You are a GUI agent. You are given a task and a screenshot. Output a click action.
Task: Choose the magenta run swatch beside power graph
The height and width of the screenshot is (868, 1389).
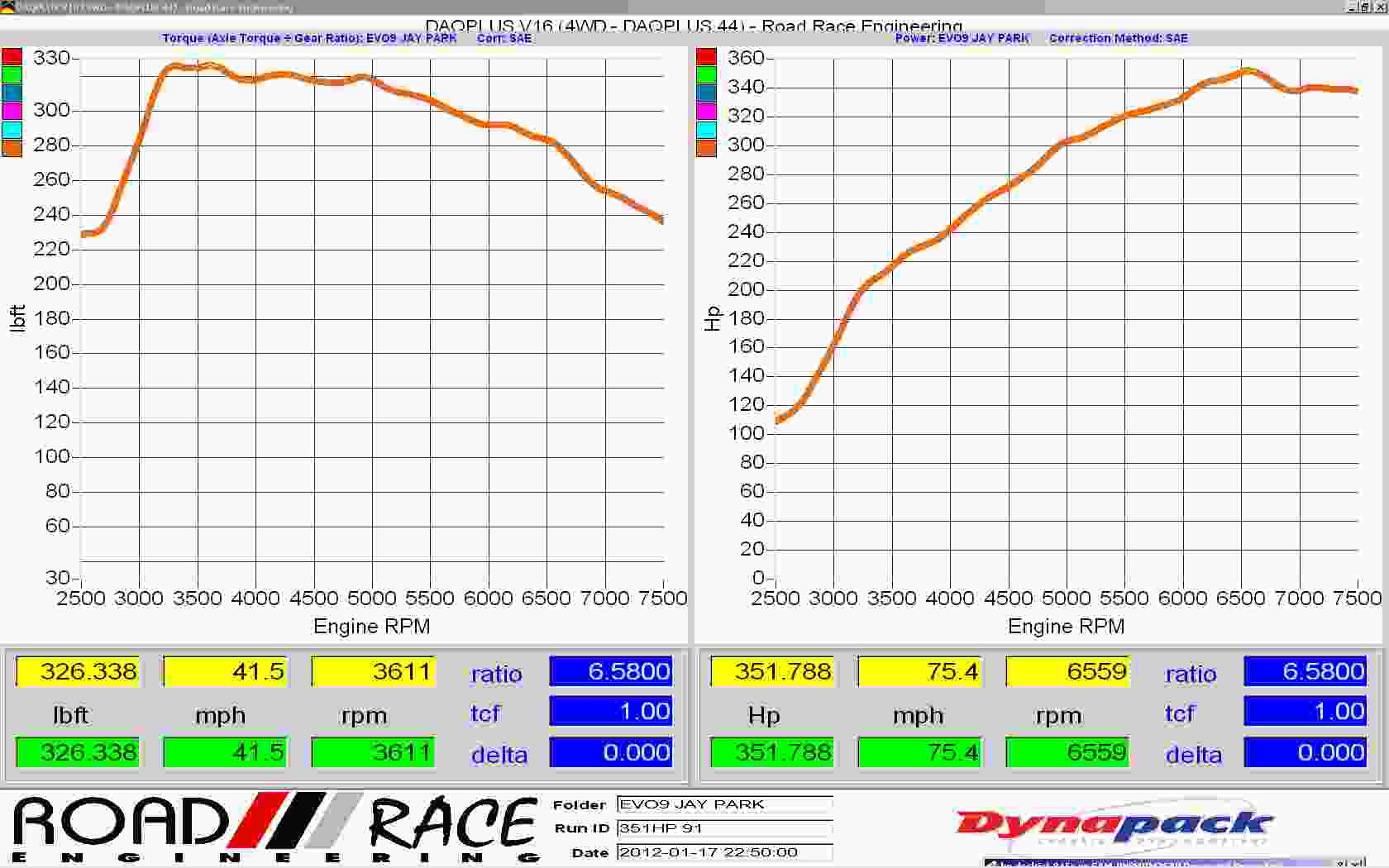[x=706, y=112]
